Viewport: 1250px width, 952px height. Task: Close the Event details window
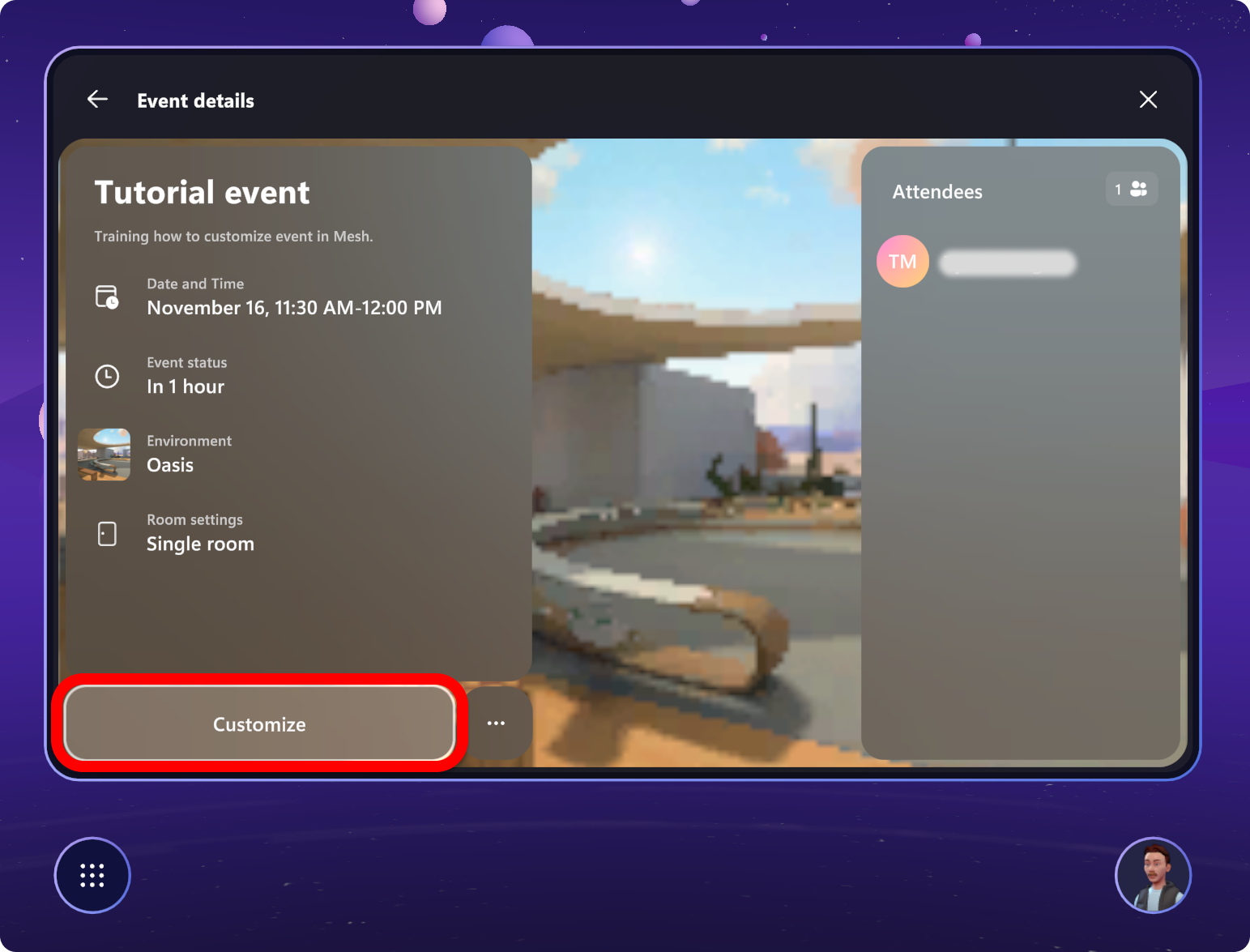1148,99
